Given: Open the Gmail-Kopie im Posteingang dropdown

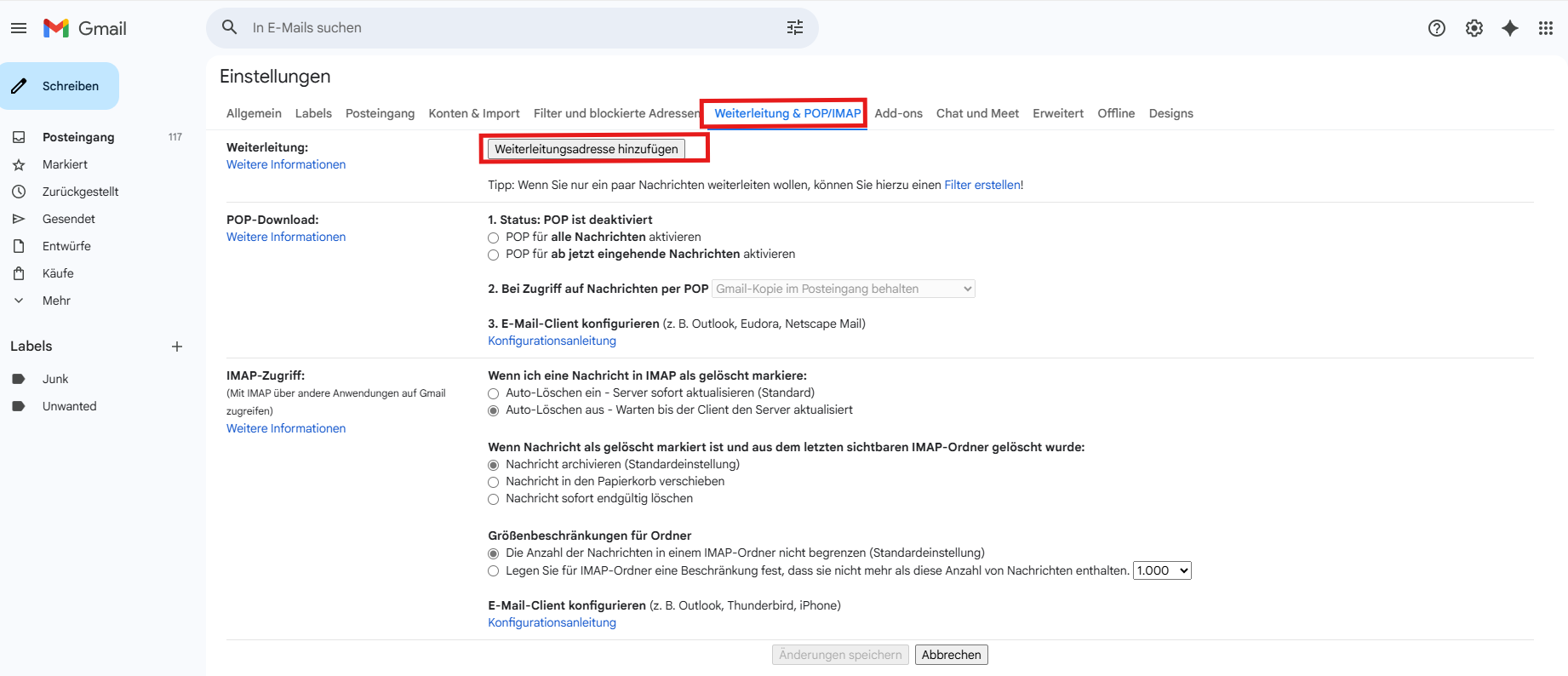Looking at the screenshot, I should tap(843, 289).
